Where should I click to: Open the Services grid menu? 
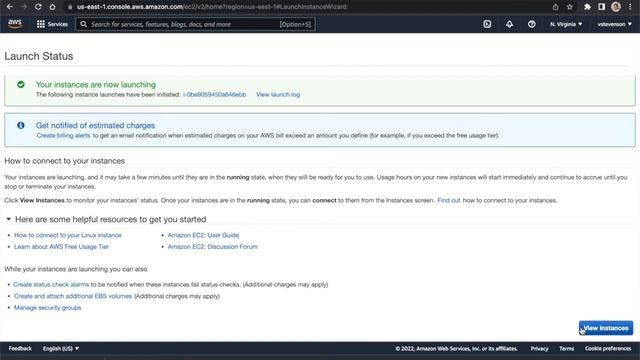click(x=52, y=24)
